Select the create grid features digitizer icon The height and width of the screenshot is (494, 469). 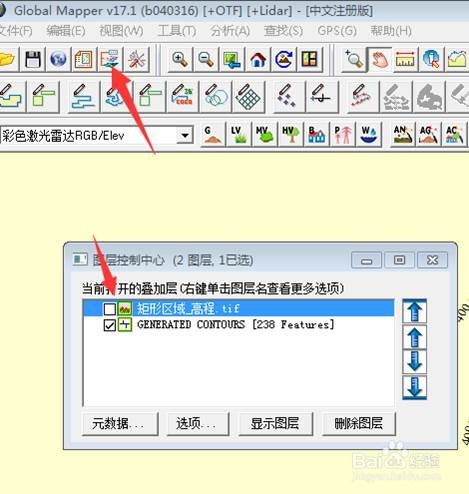[248, 97]
